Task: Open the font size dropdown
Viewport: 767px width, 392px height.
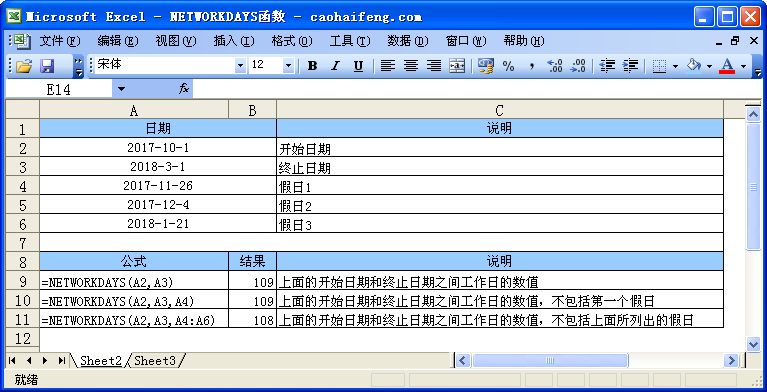Action: click(x=288, y=66)
